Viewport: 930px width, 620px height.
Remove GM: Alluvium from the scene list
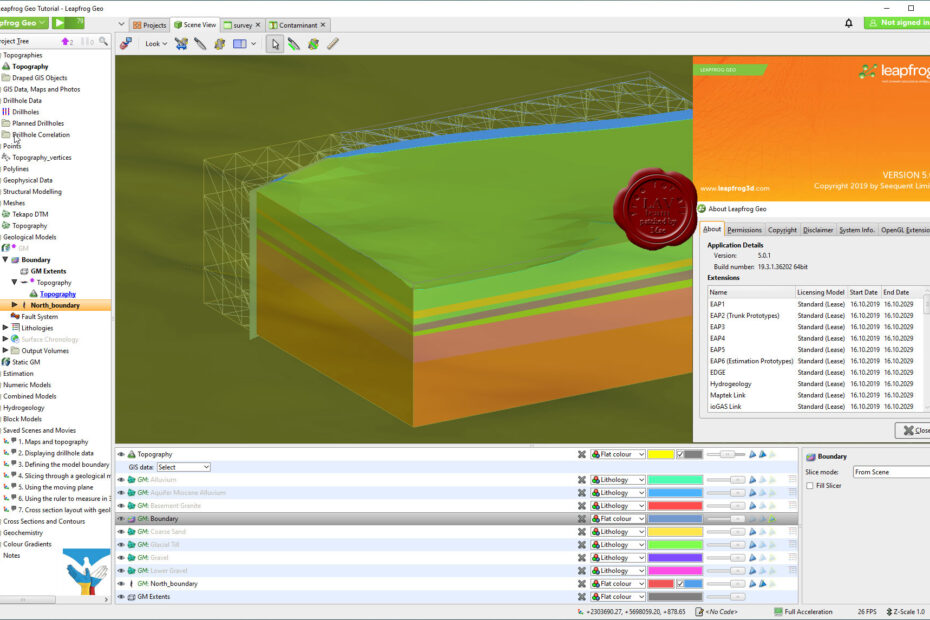582,480
